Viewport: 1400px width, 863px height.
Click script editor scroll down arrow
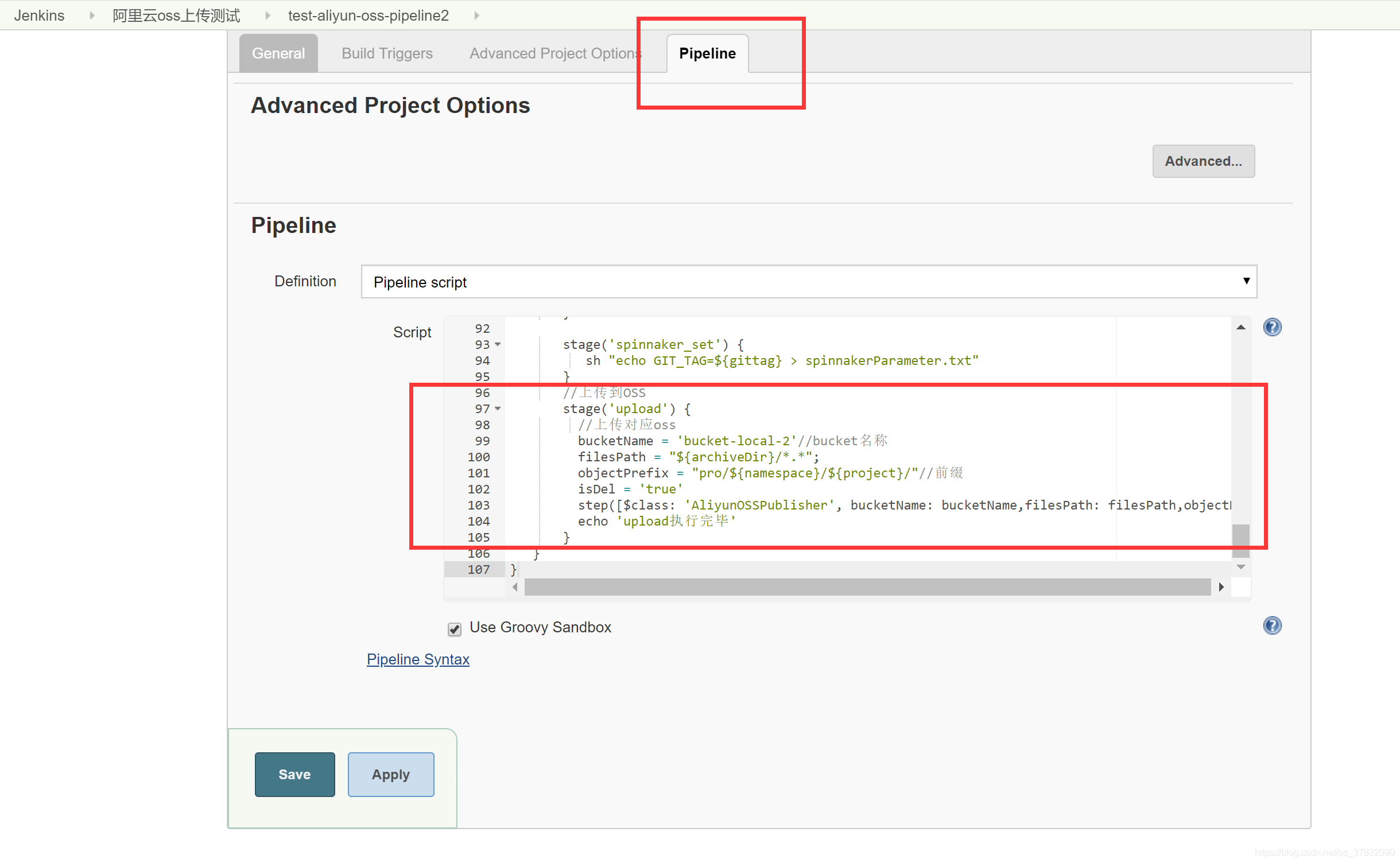(1240, 567)
